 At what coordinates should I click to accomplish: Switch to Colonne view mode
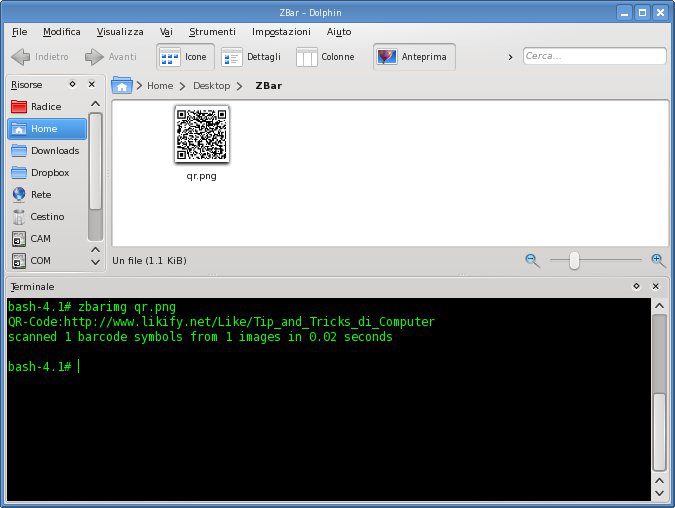tap(325, 57)
